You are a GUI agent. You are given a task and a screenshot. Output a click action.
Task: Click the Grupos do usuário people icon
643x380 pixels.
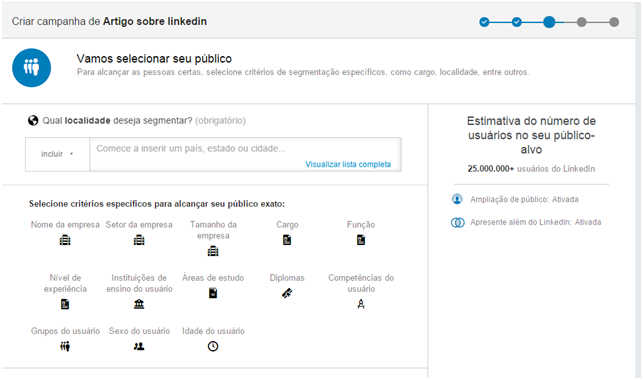point(65,346)
